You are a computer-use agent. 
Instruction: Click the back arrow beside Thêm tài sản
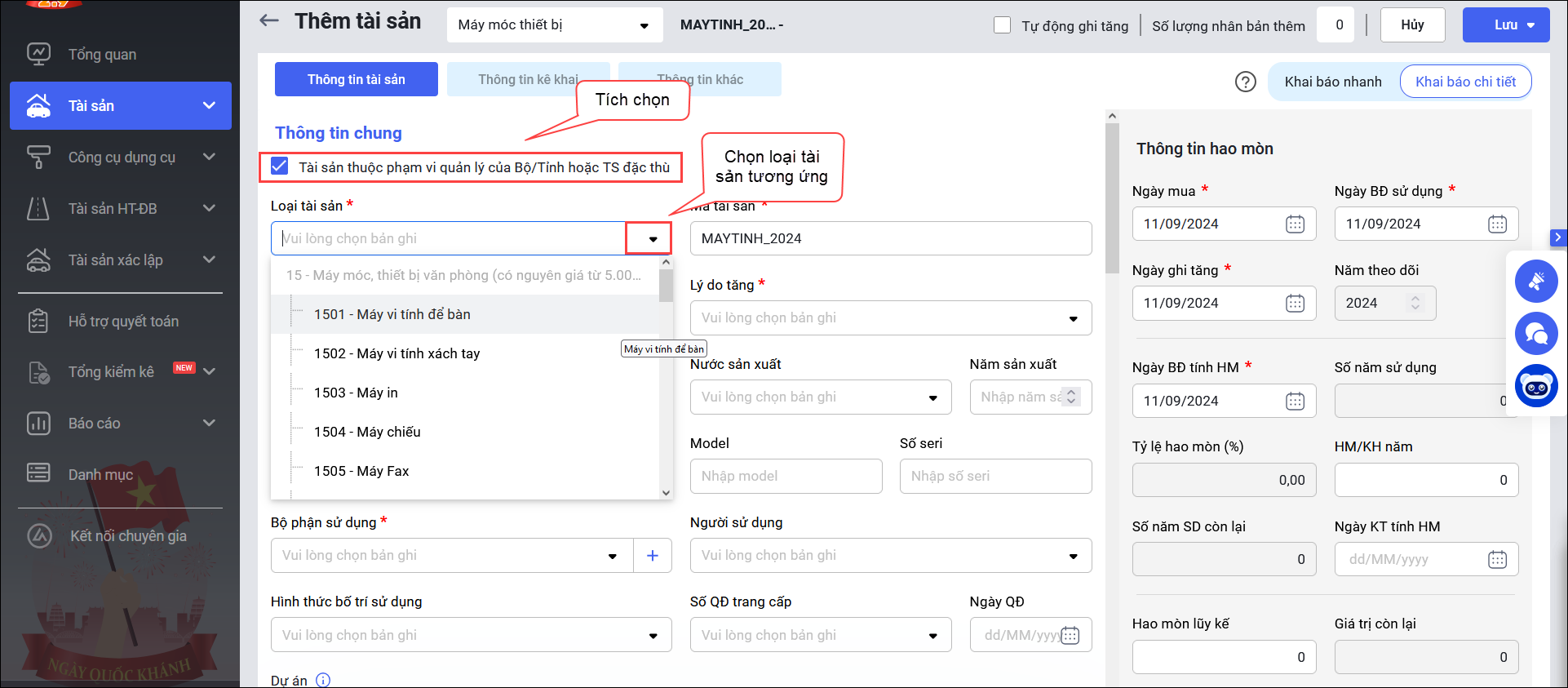269,21
